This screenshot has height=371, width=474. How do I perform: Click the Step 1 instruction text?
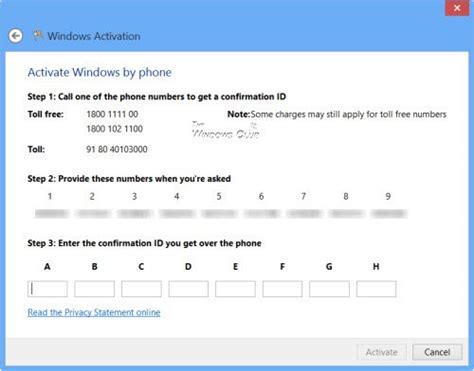click(x=157, y=97)
